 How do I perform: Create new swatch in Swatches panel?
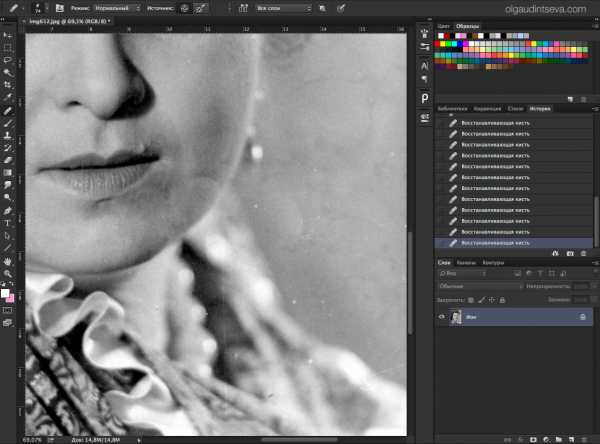(x=570, y=100)
